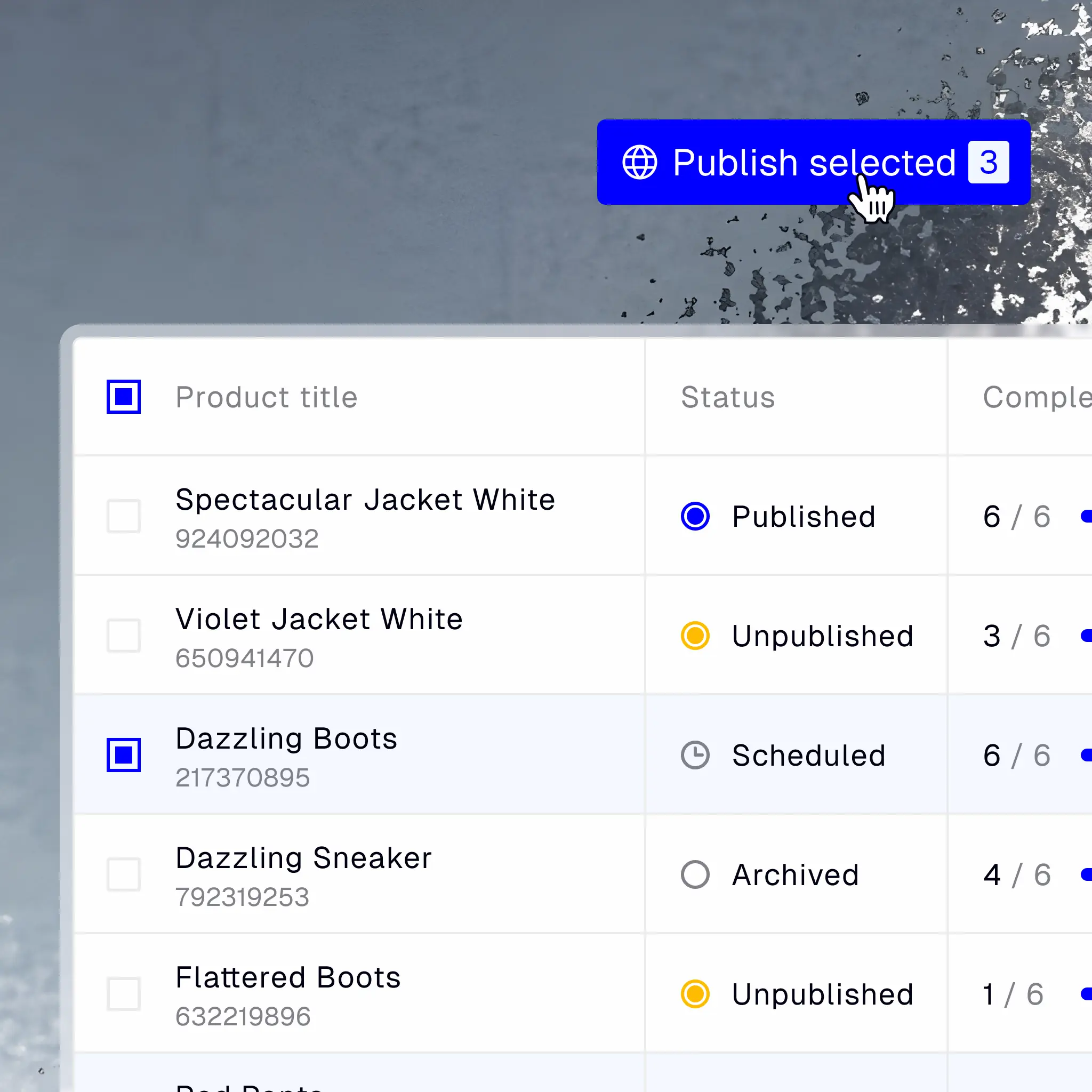Viewport: 1092px width, 1092px height.
Task: Click the Archived empty circle icon
Action: coord(695,874)
